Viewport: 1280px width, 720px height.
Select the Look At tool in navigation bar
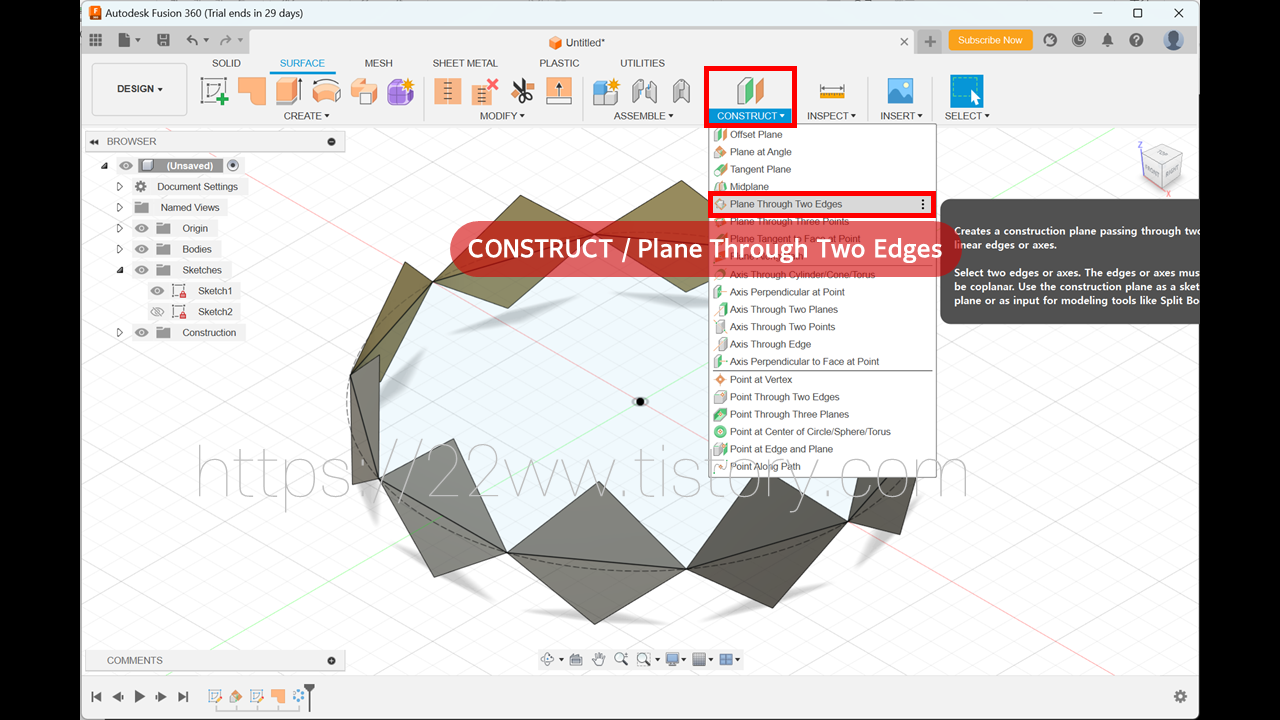pyautogui.click(x=575, y=659)
